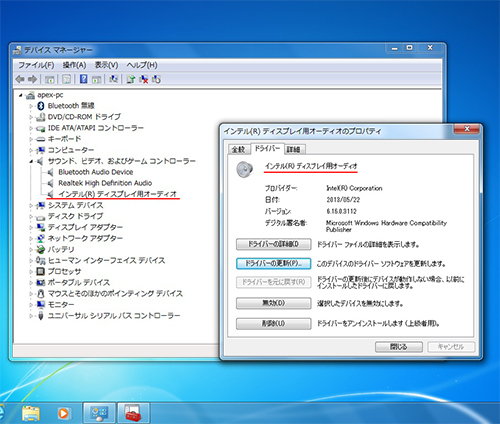Select the ドライバー tab
Viewport: 500px width, 424px height.
(267, 148)
